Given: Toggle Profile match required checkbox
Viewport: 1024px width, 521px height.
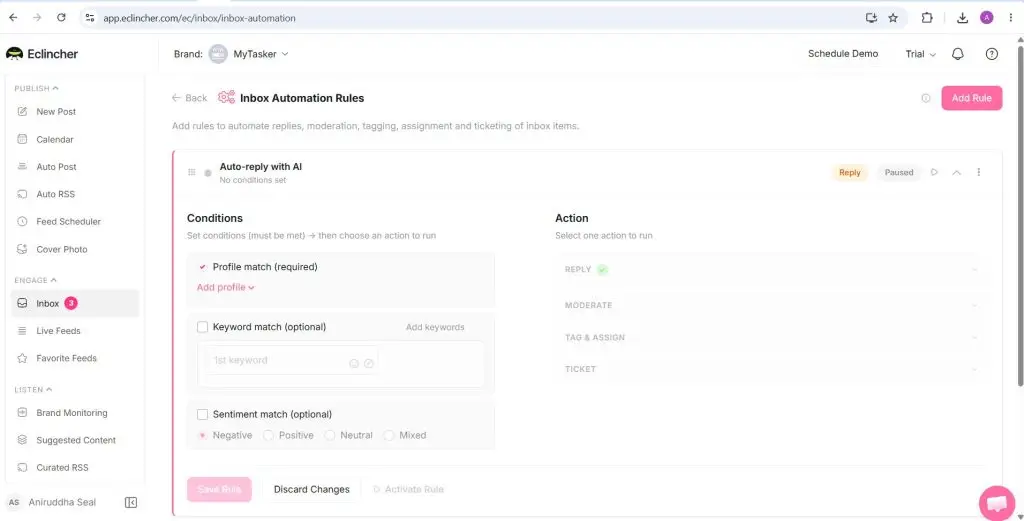Looking at the screenshot, I should tap(202, 267).
